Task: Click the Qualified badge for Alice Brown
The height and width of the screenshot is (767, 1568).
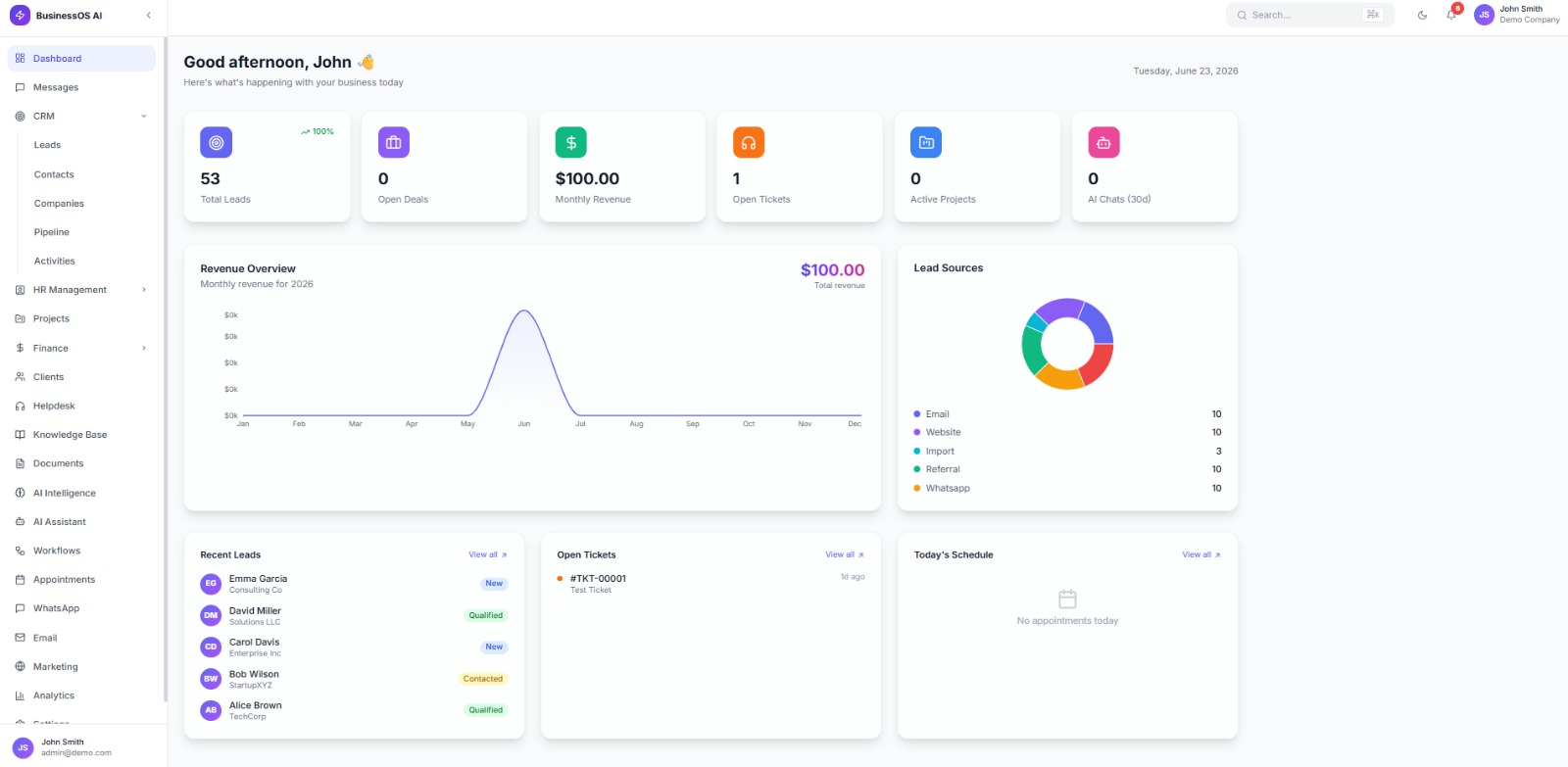Action: click(485, 710)
